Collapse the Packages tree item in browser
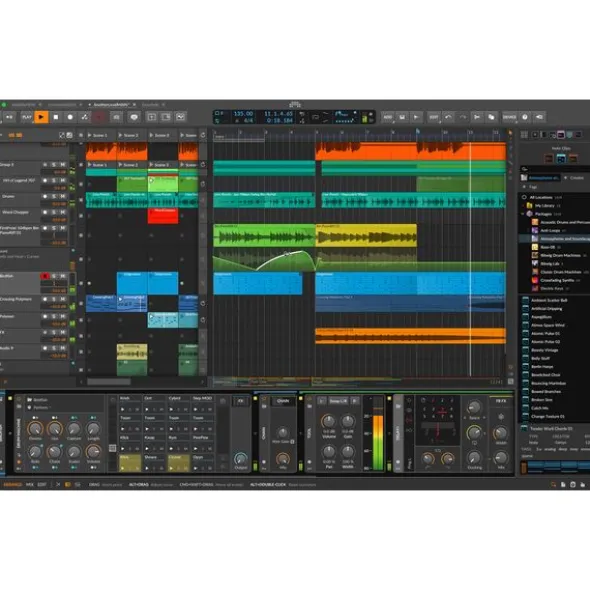The height and width of the screenshot is (591, 590). coord(523,214)
